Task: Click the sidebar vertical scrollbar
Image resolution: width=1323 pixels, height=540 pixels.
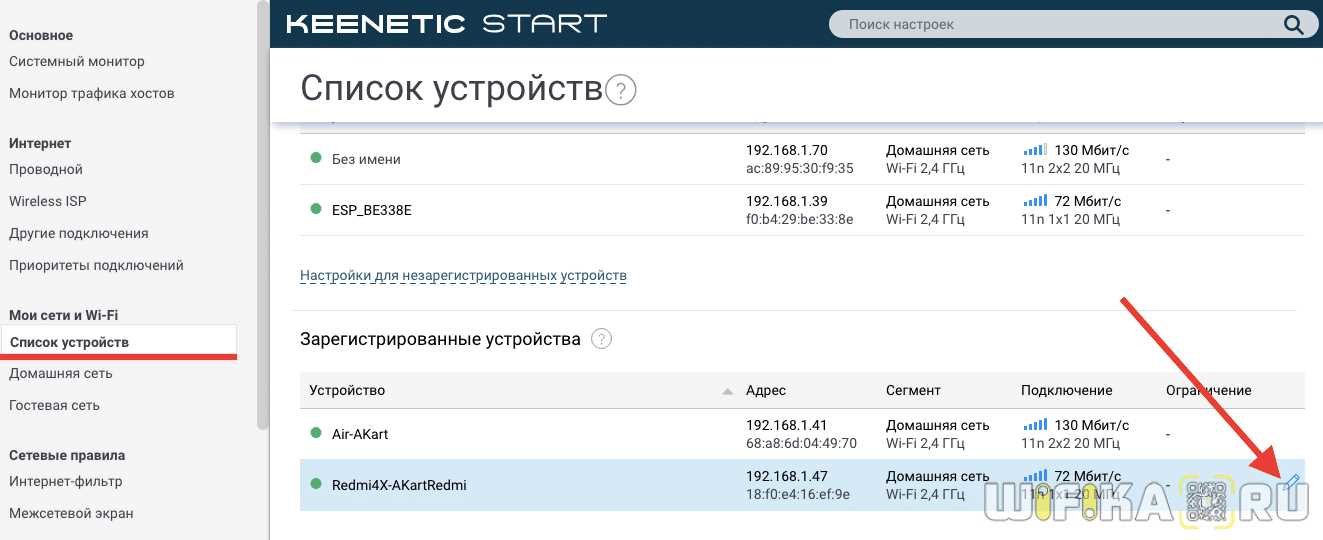Action: pos(263,215)
